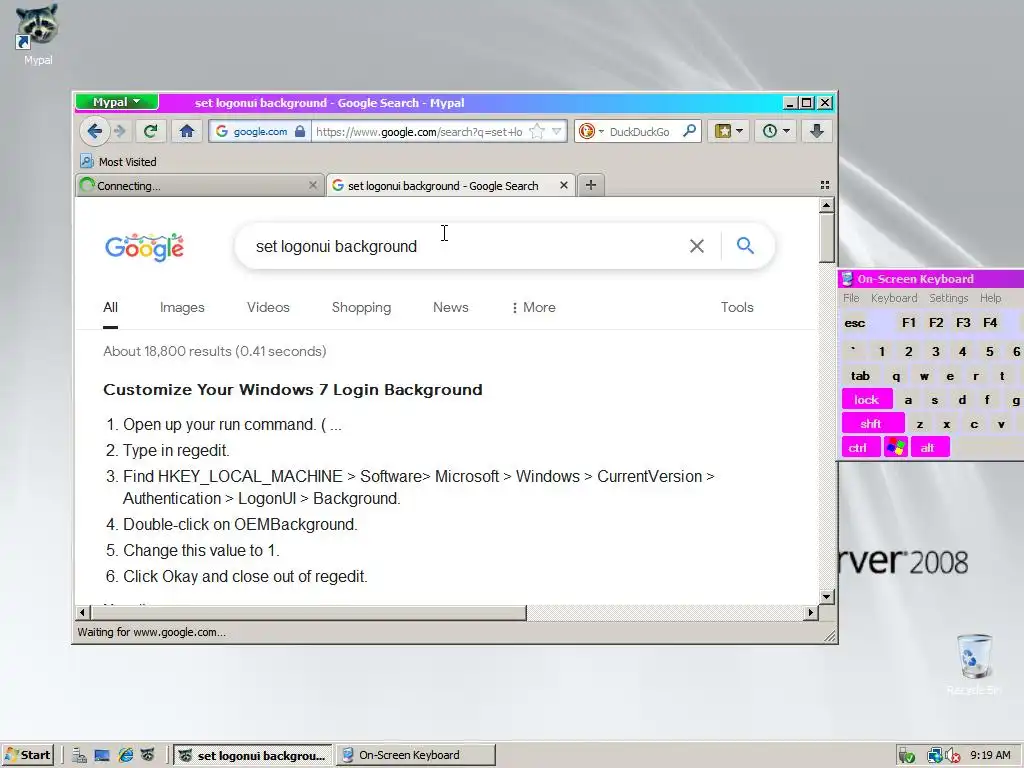Launch Internet Explorer from quick launch
This screenshot has height=768, width=1024.
(x=125, y=755)
